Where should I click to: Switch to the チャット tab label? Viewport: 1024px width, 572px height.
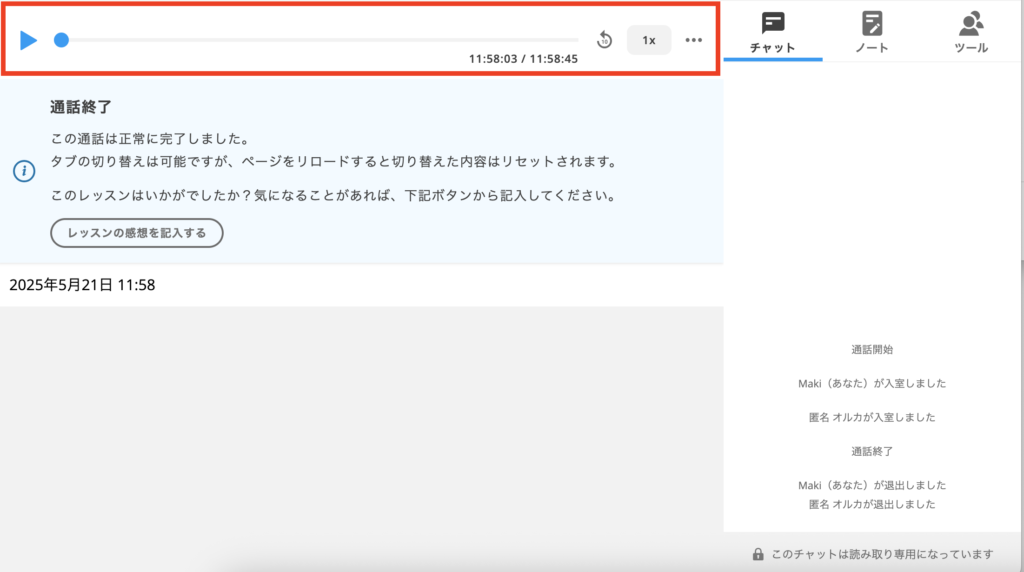pos(773,48)
